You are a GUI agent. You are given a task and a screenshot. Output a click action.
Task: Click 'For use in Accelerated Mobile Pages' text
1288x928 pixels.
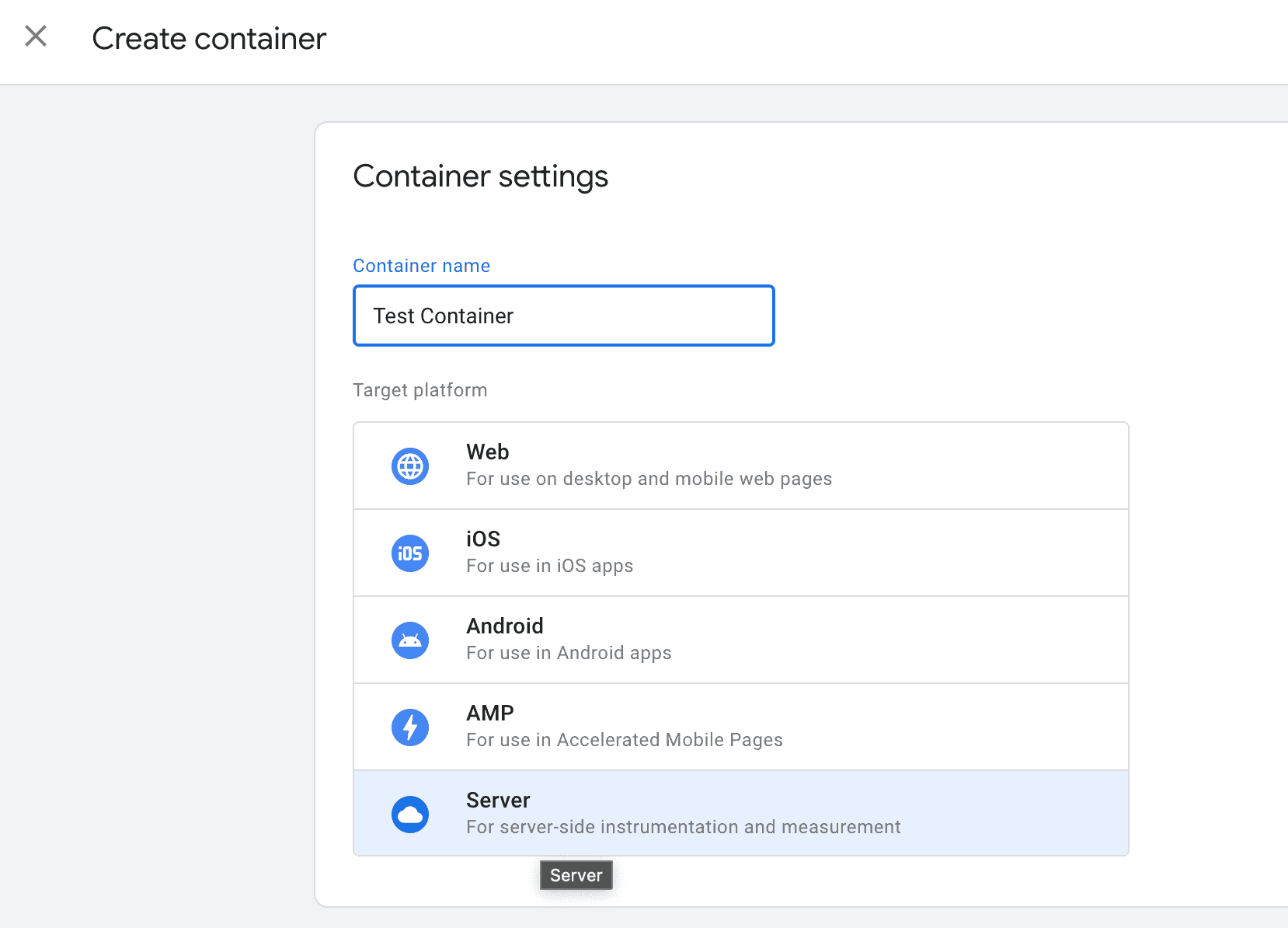[624, 740]
